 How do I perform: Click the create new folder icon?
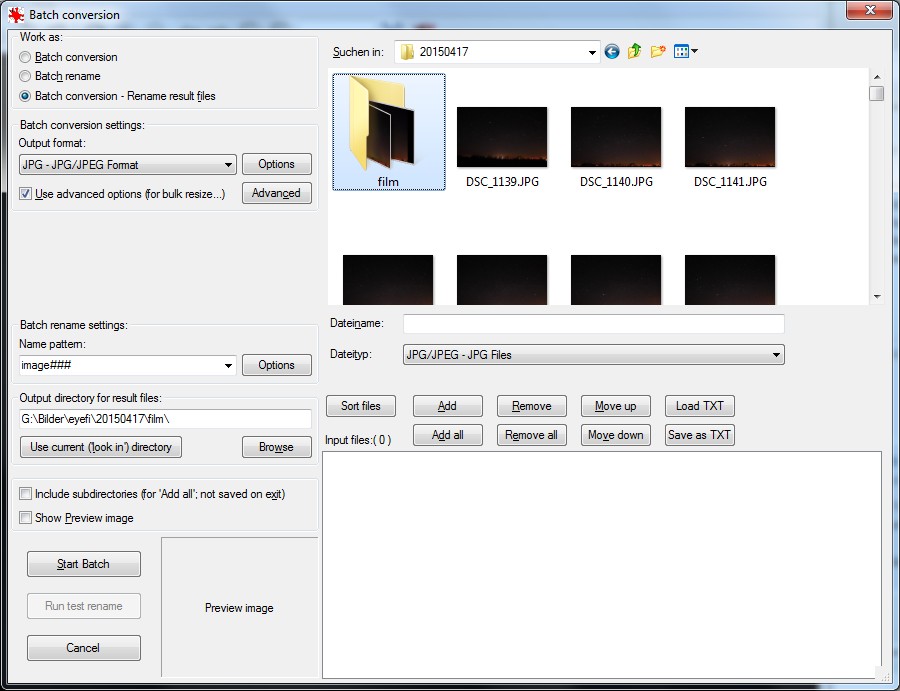[x=658, y=52]
